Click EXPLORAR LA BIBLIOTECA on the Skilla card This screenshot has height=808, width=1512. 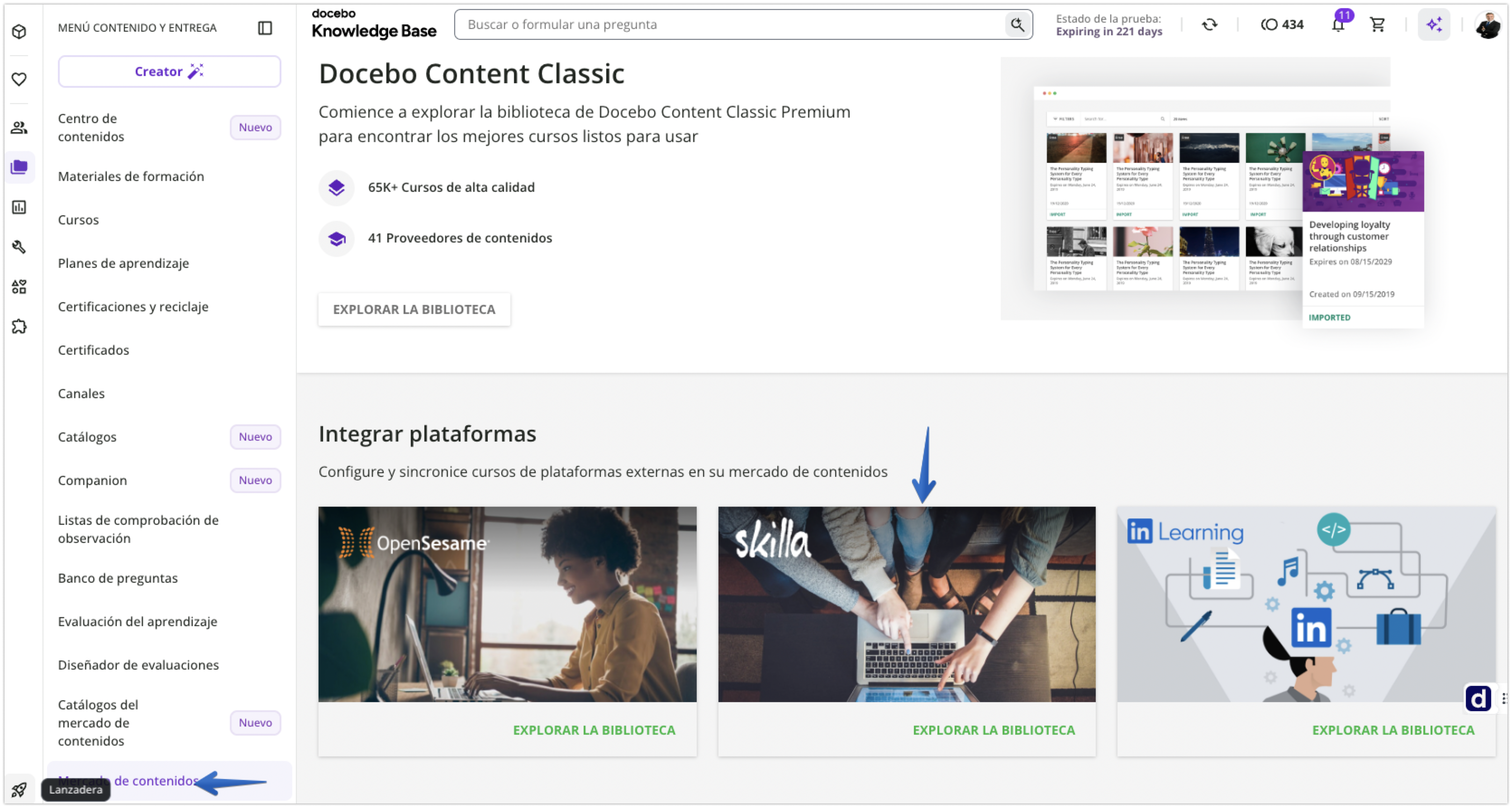(994, 730)
